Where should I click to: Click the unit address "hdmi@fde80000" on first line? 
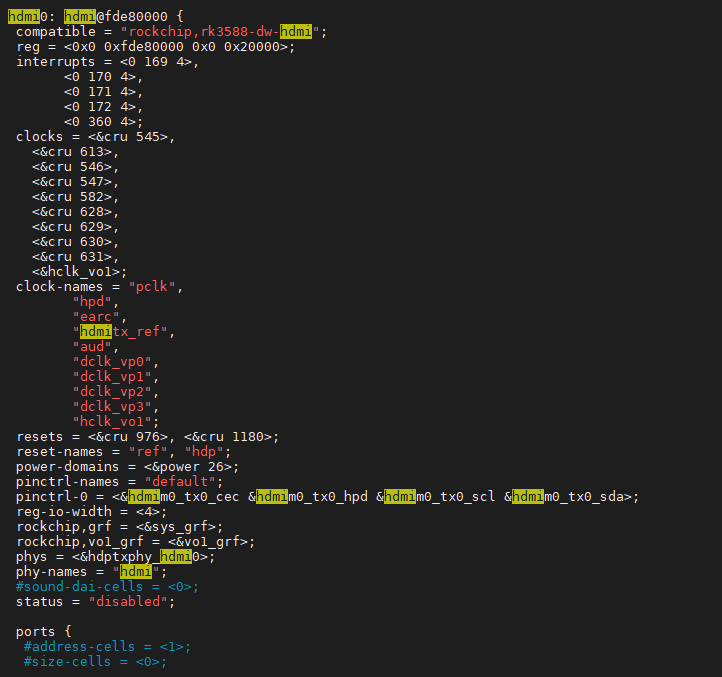tap(116, 17)
